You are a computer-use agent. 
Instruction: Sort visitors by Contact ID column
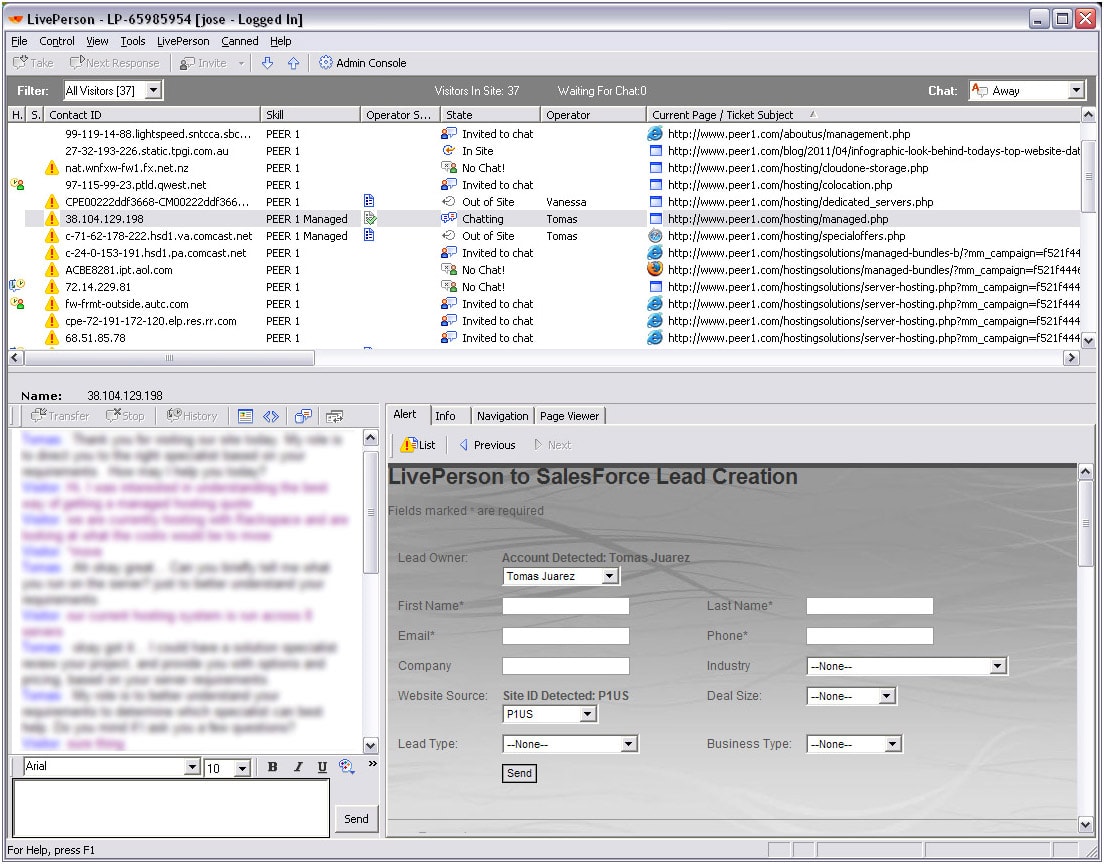[x=151, y=115]
